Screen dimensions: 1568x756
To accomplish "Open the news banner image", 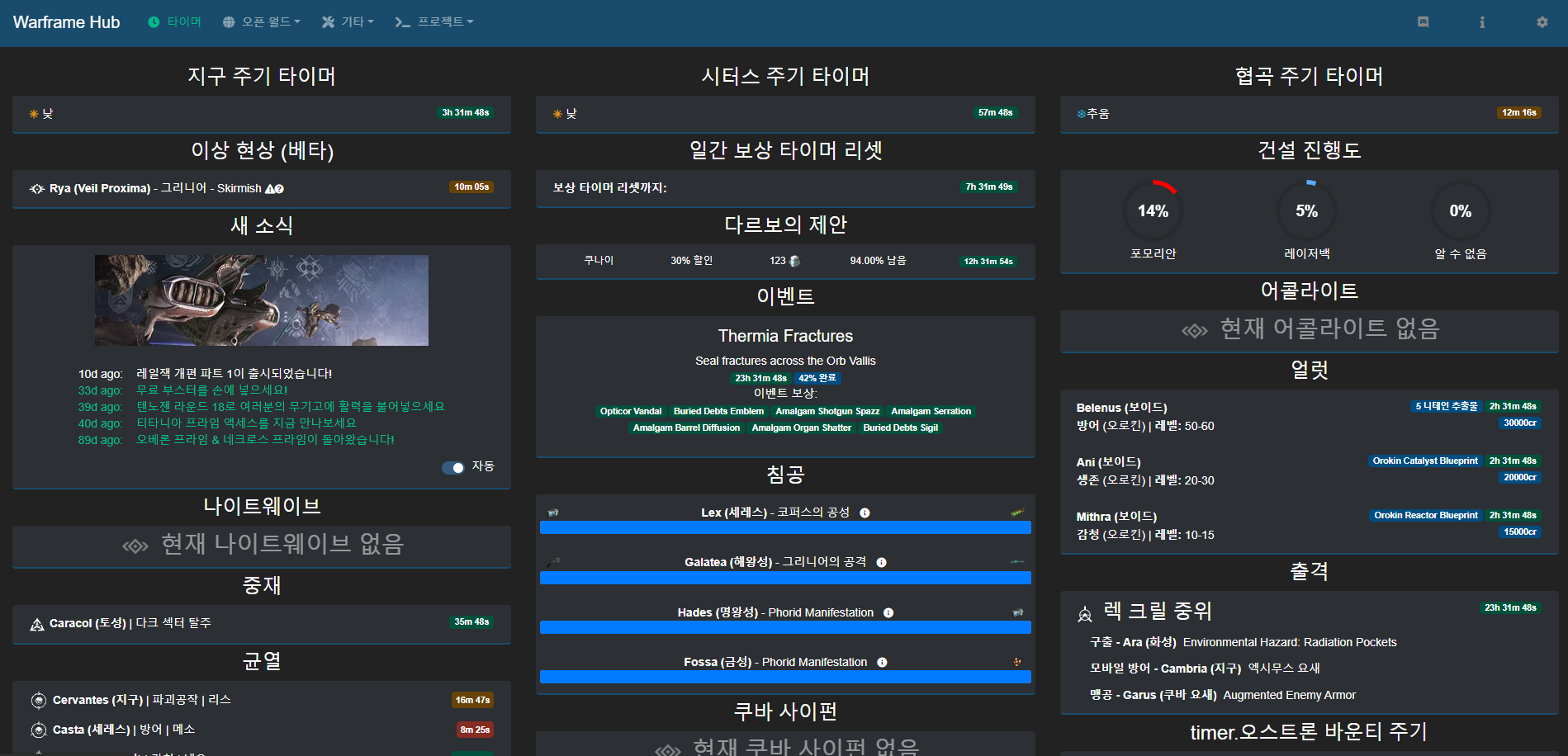I will (x=262, y=300).
